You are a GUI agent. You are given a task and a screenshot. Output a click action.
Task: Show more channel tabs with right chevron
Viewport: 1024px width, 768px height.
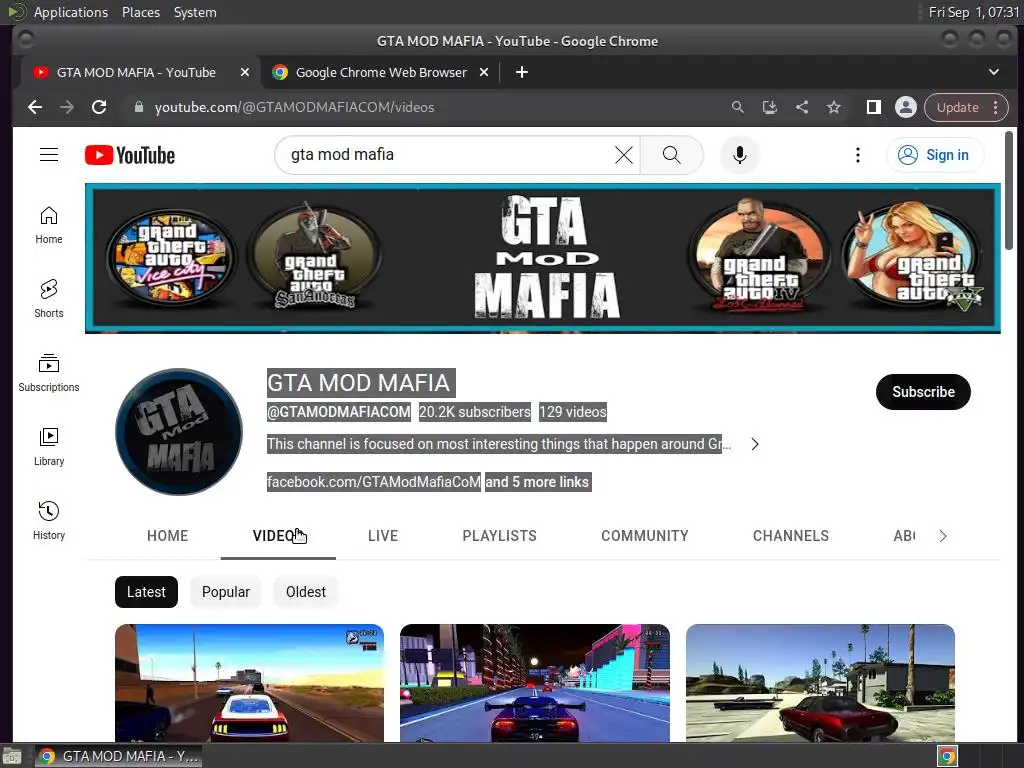(942, 536)
